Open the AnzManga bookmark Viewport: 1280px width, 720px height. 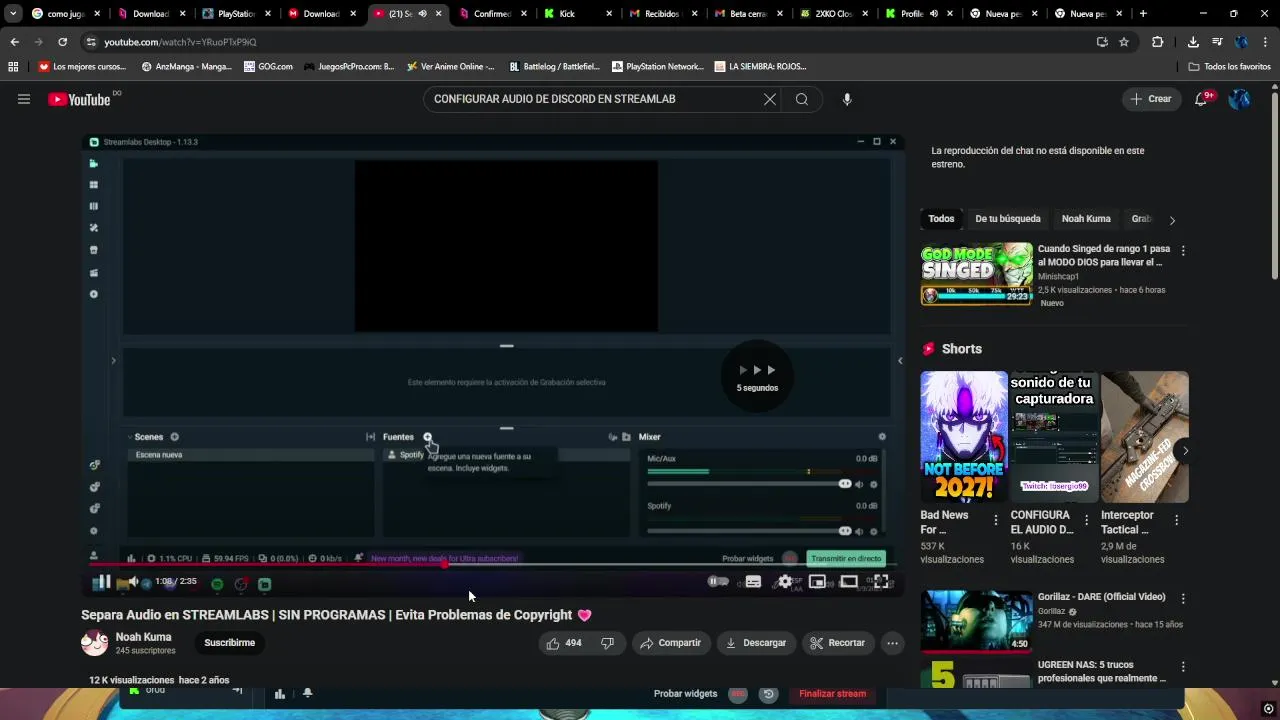tap(187, 67)
